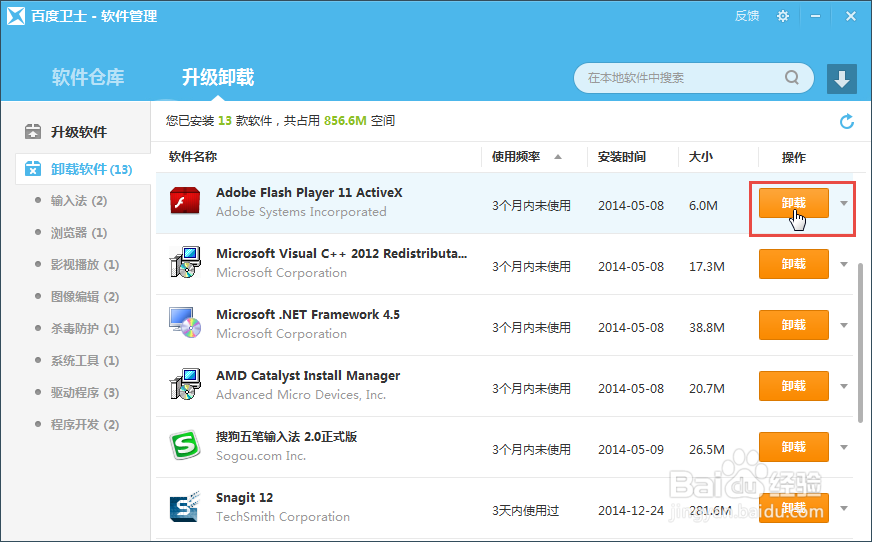
Task: Open the settings gear in title bar
Action: [782, 16]
